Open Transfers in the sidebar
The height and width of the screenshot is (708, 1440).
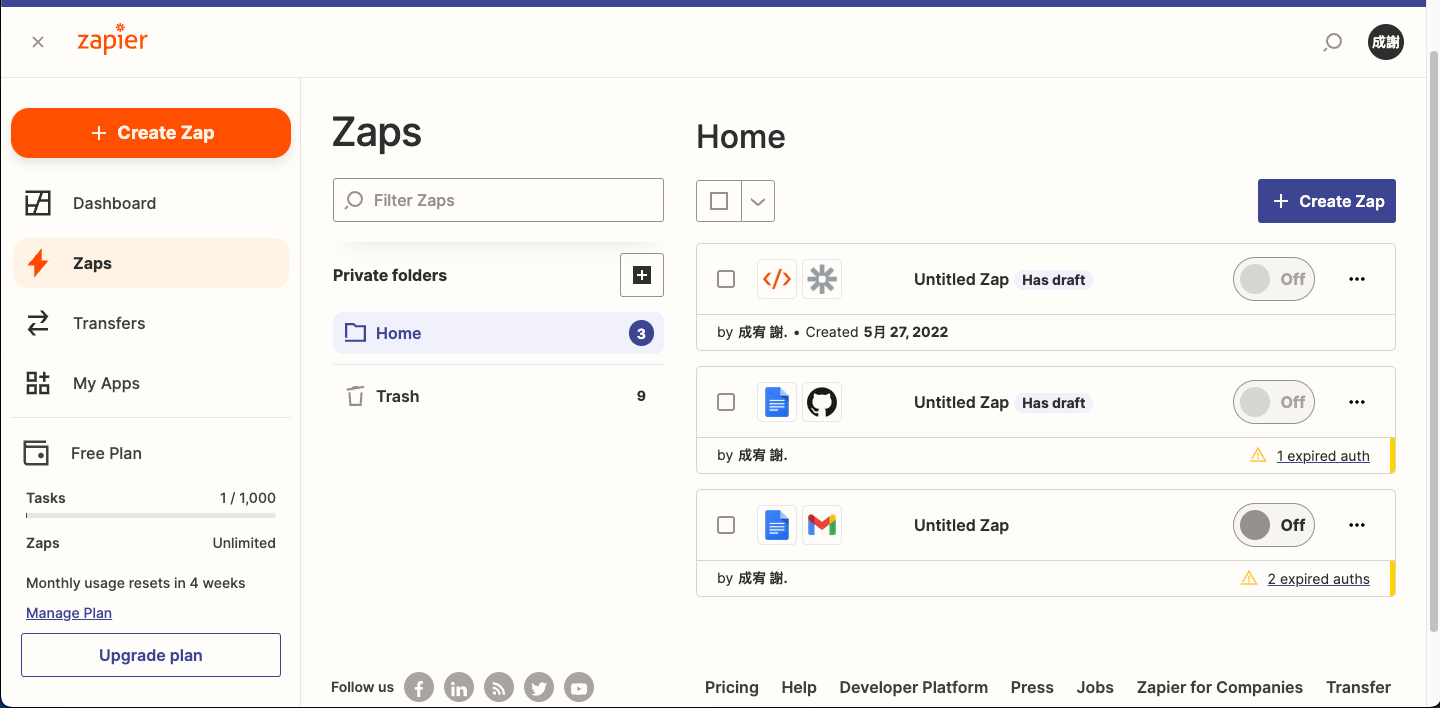click(x=151, y=323)
